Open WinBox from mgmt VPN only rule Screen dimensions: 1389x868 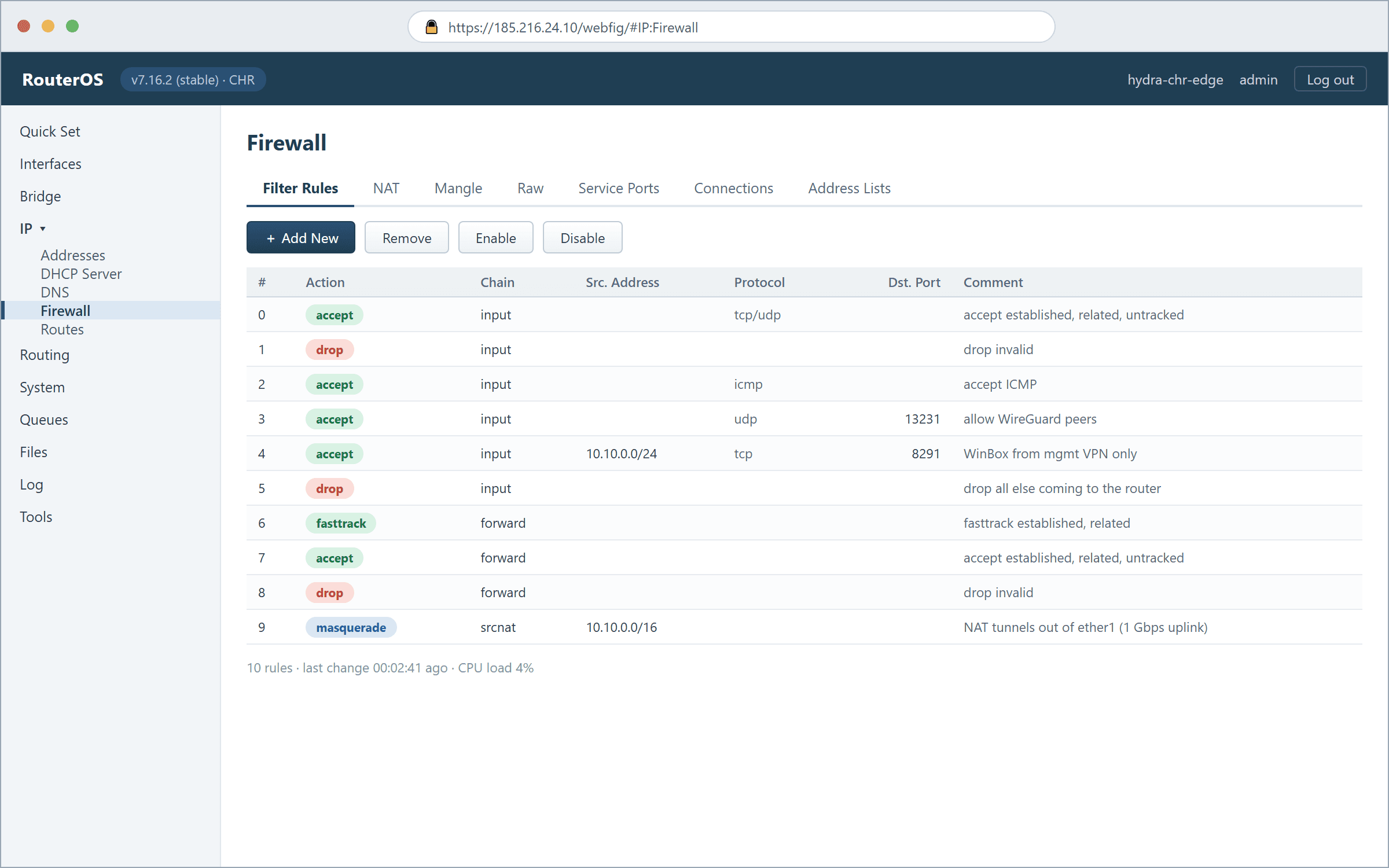804,453
